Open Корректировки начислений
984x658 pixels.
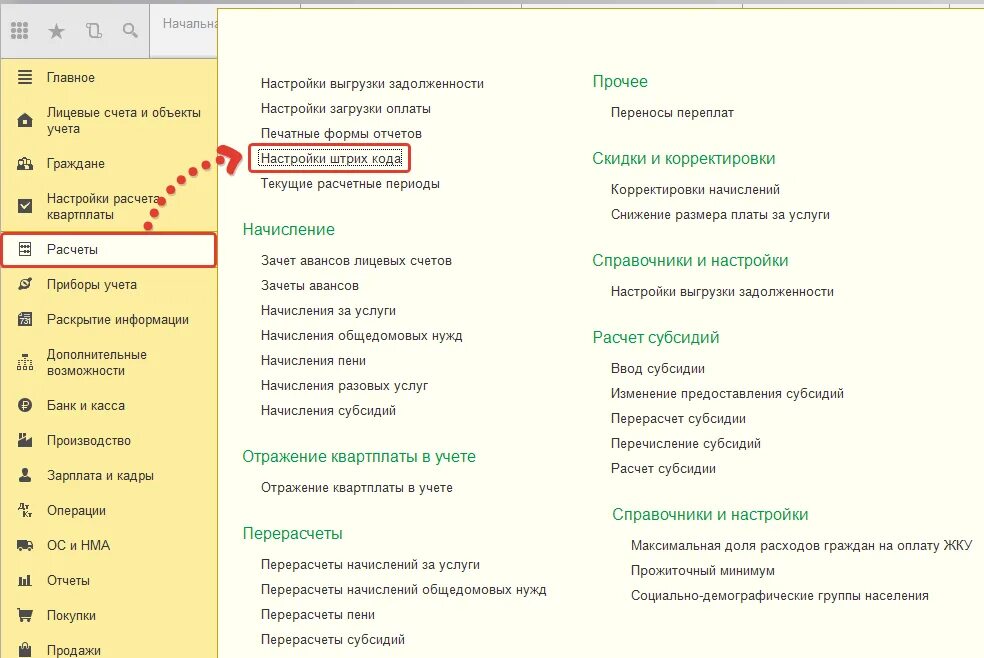[x=695, y=189]
